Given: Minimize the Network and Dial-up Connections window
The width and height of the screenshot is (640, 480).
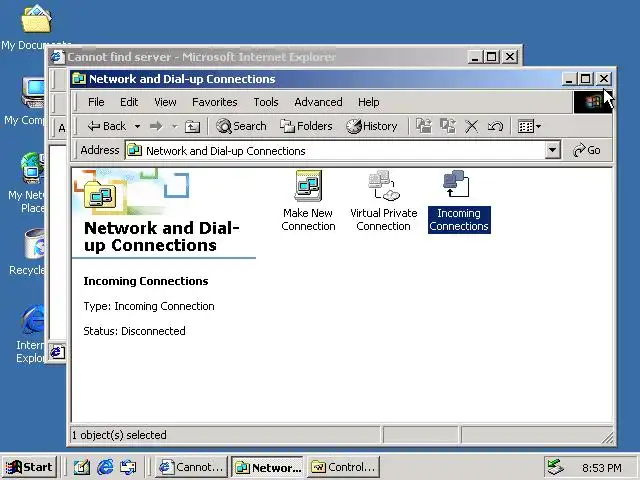Looking at the screenshot, I should (569, 79).
